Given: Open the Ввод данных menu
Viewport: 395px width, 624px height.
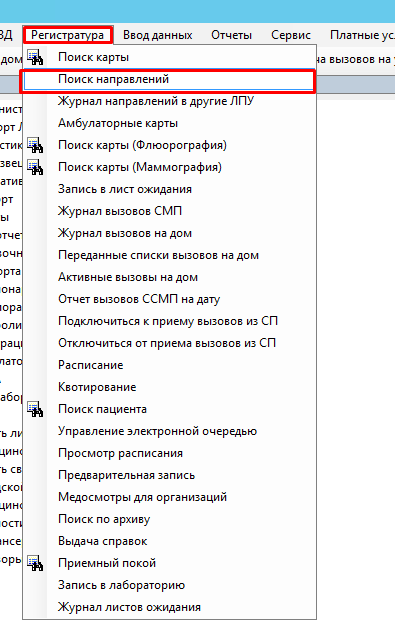Looking at the screenshot, I should [x=158, y=35].
